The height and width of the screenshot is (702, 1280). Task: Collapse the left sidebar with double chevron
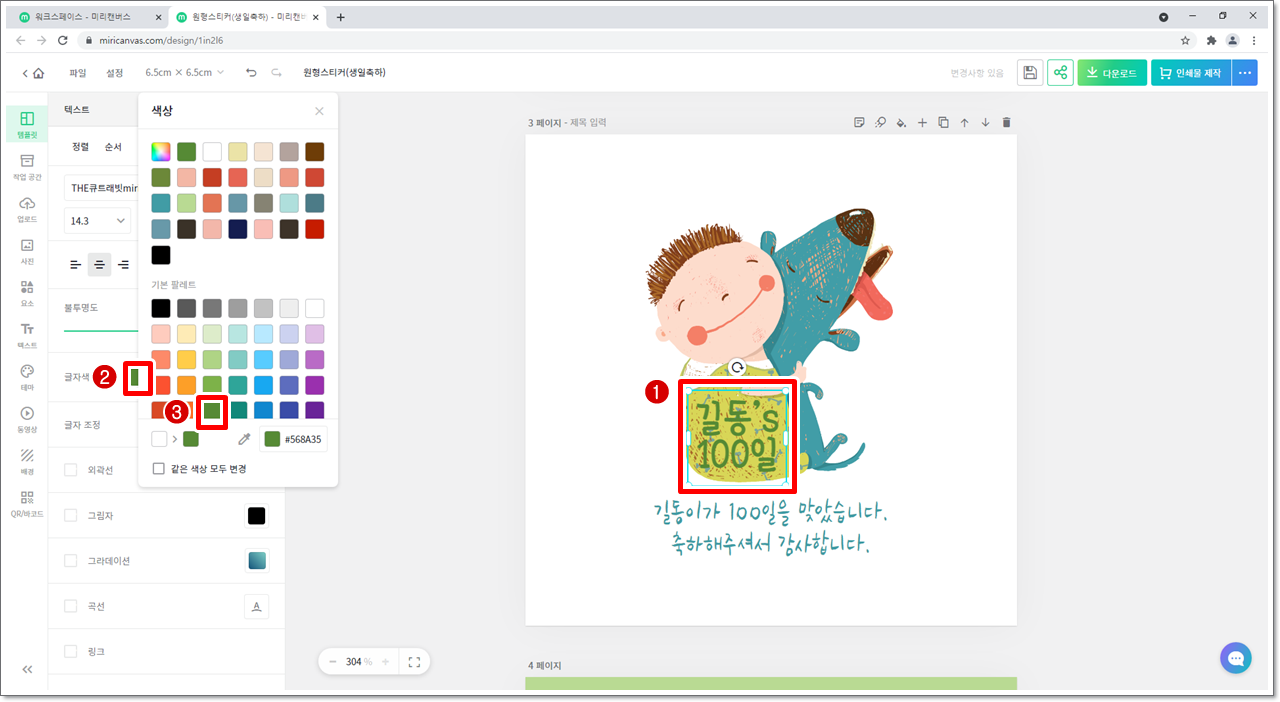point(27,669)
